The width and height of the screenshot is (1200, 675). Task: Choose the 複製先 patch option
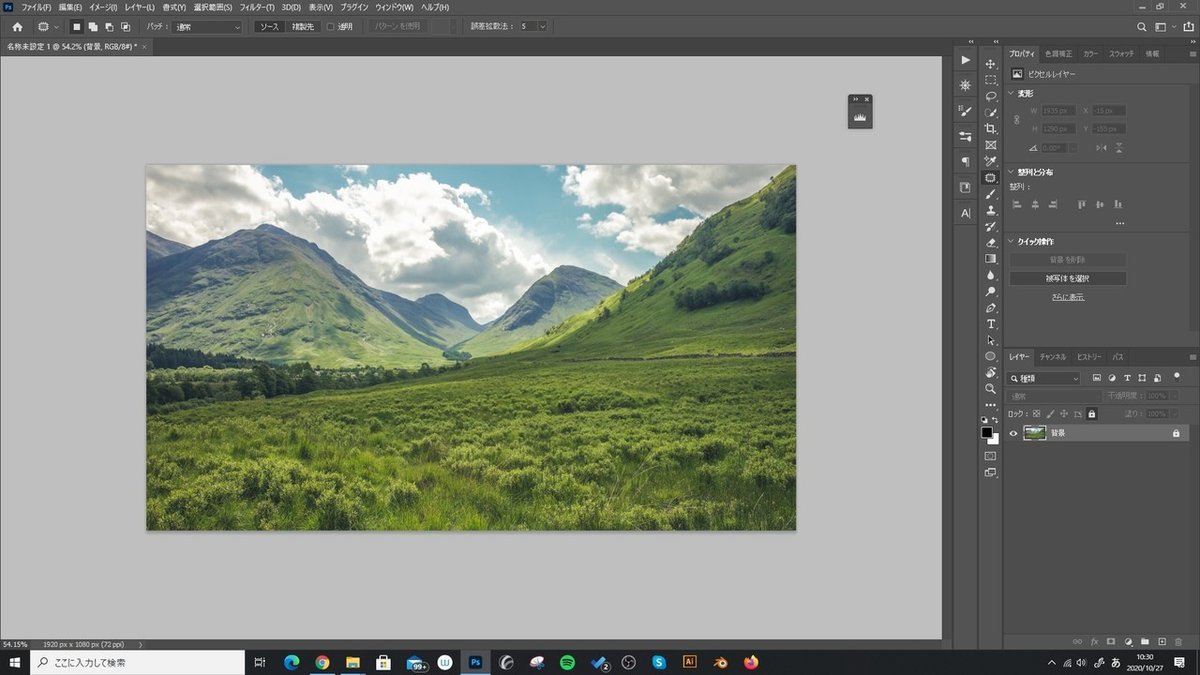point(303,27)
